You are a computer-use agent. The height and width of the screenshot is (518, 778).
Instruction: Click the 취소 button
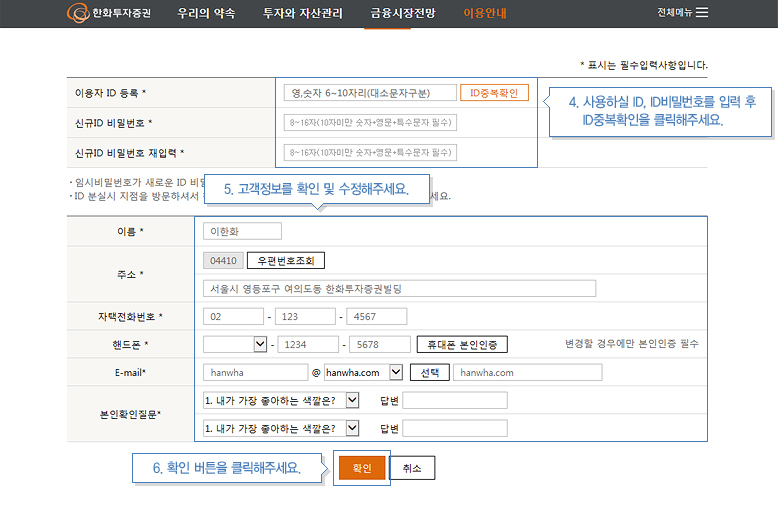point(411,468)
